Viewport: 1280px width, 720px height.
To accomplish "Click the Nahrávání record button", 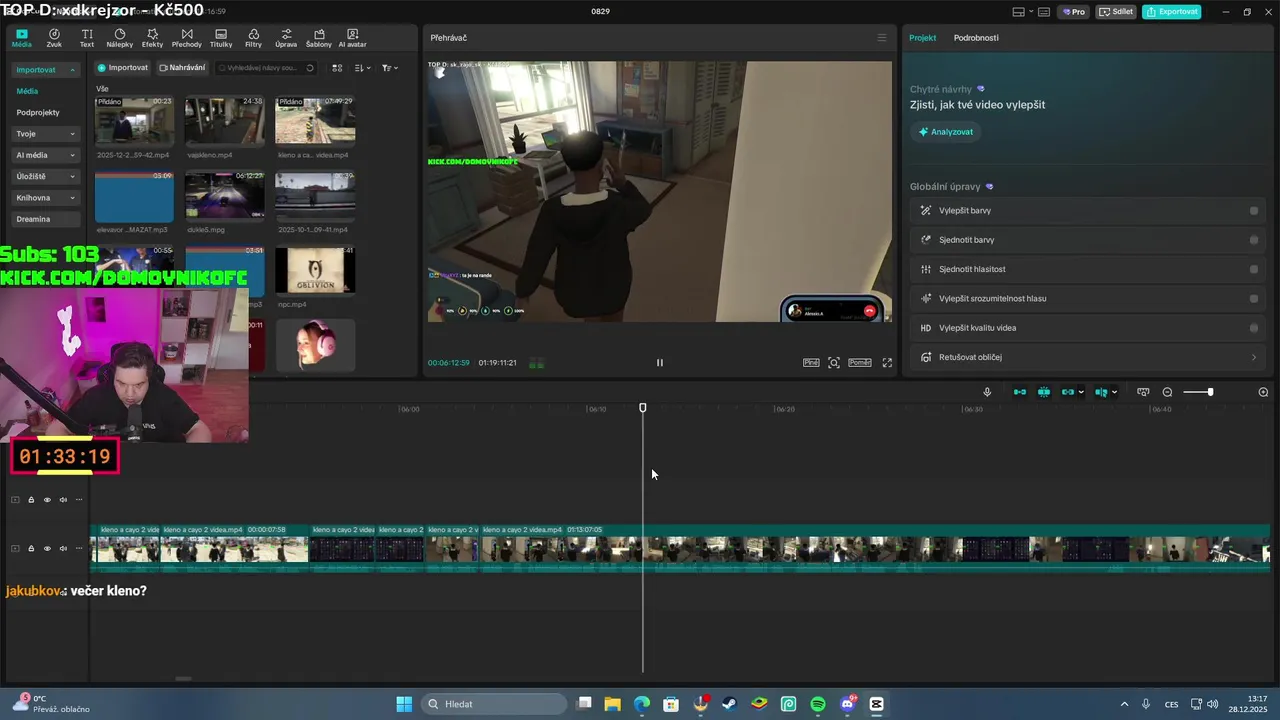I will click(182, 68).
